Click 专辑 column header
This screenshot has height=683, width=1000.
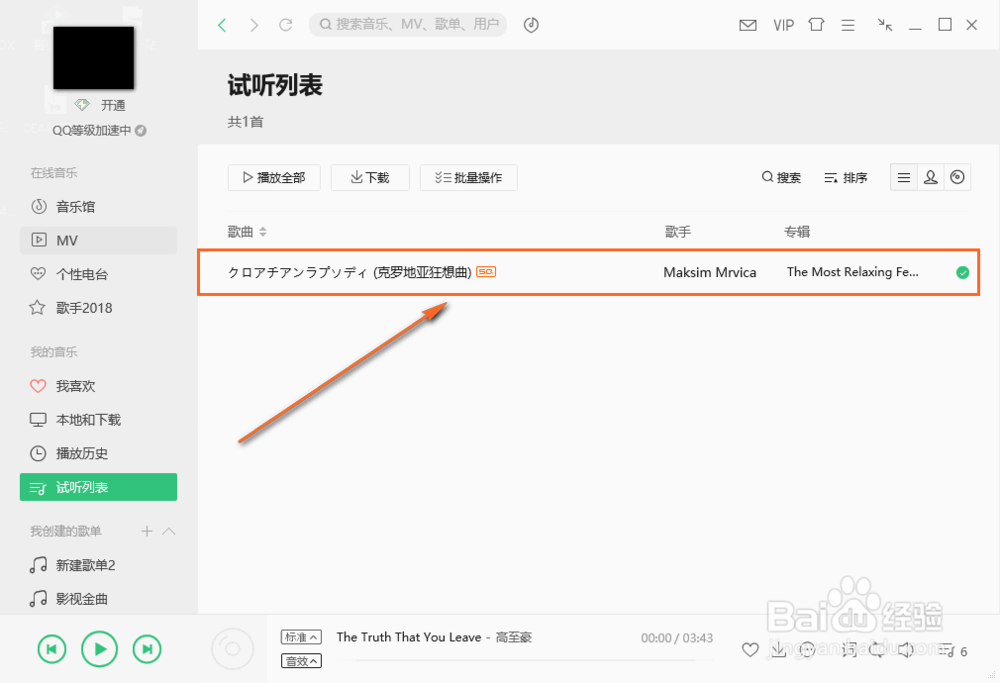pyautogui.click(x=797, y=232)
